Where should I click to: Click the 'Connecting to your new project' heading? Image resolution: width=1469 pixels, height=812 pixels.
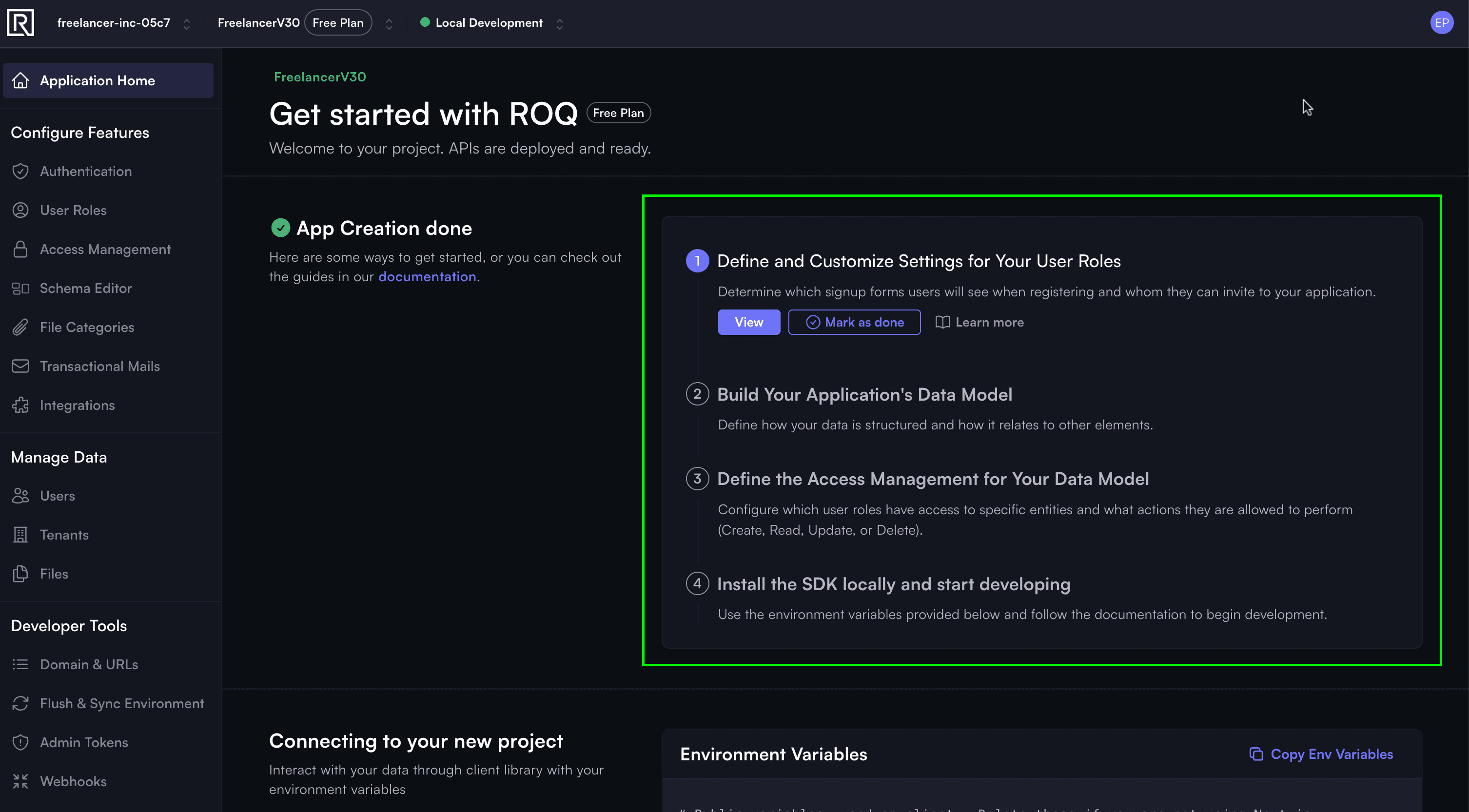coord(416,741)
